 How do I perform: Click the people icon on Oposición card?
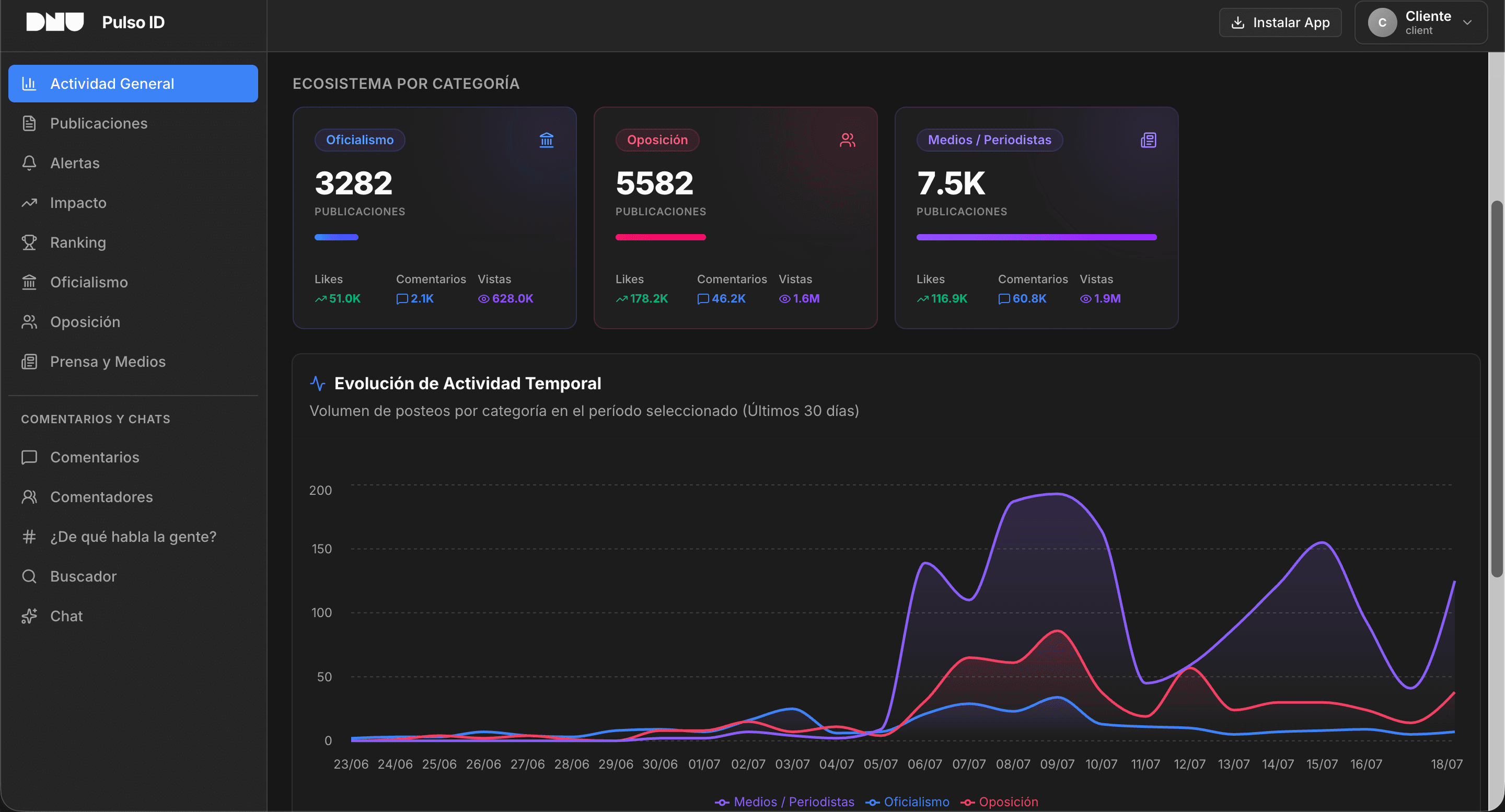[847, 140]
